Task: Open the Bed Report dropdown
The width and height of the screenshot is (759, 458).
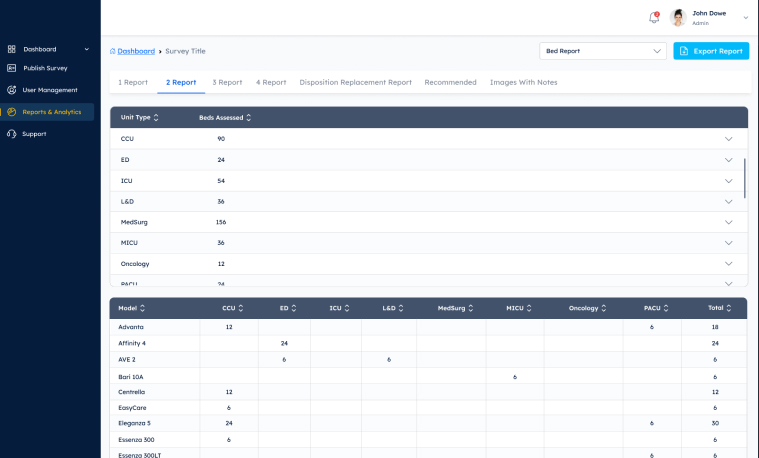Action: 602,51
